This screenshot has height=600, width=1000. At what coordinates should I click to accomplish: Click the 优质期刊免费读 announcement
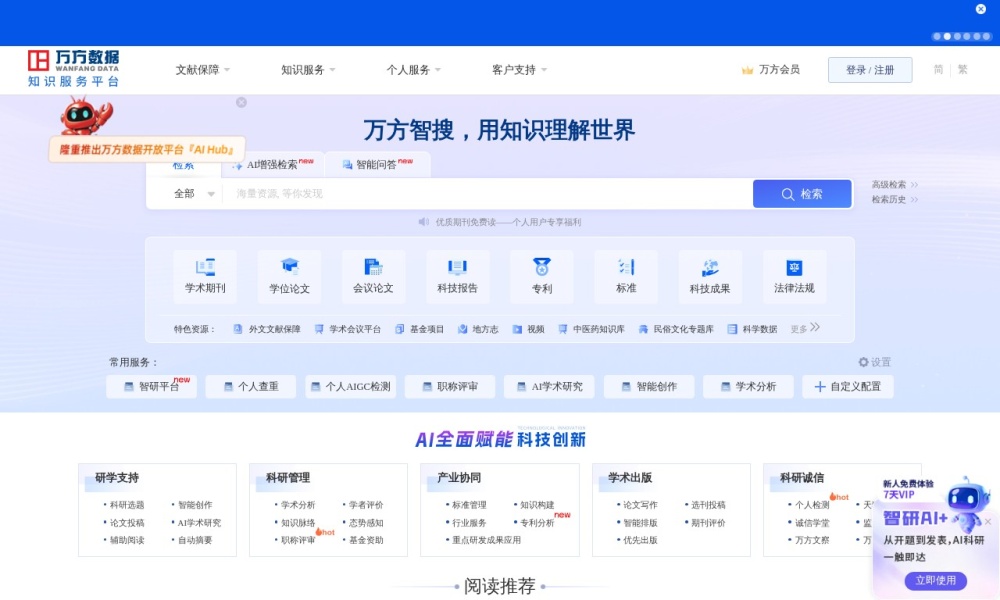[x=508, y=222]
